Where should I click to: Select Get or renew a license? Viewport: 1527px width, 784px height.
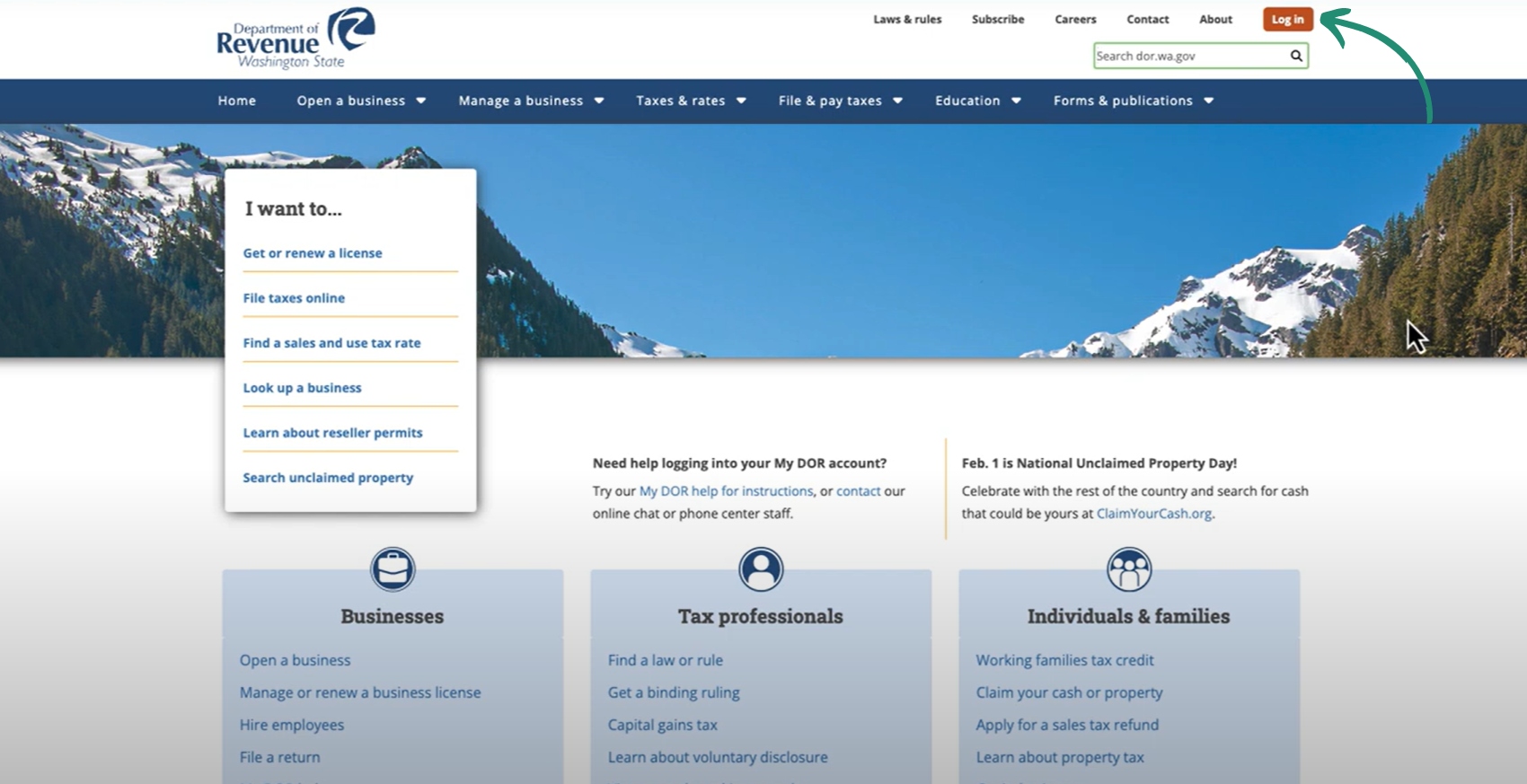tap(313, 253)
